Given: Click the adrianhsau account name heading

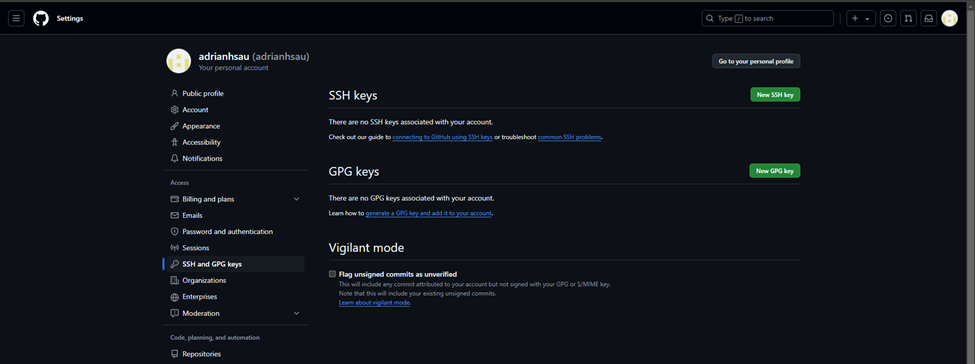Looking at the screenshot, I should (x=254, y=57).
